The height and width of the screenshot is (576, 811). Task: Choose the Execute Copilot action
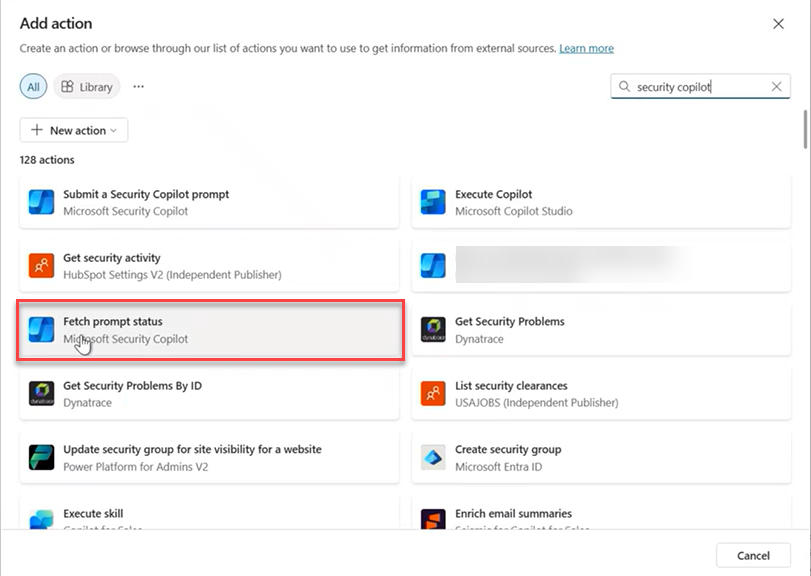(x=601, y=202)
